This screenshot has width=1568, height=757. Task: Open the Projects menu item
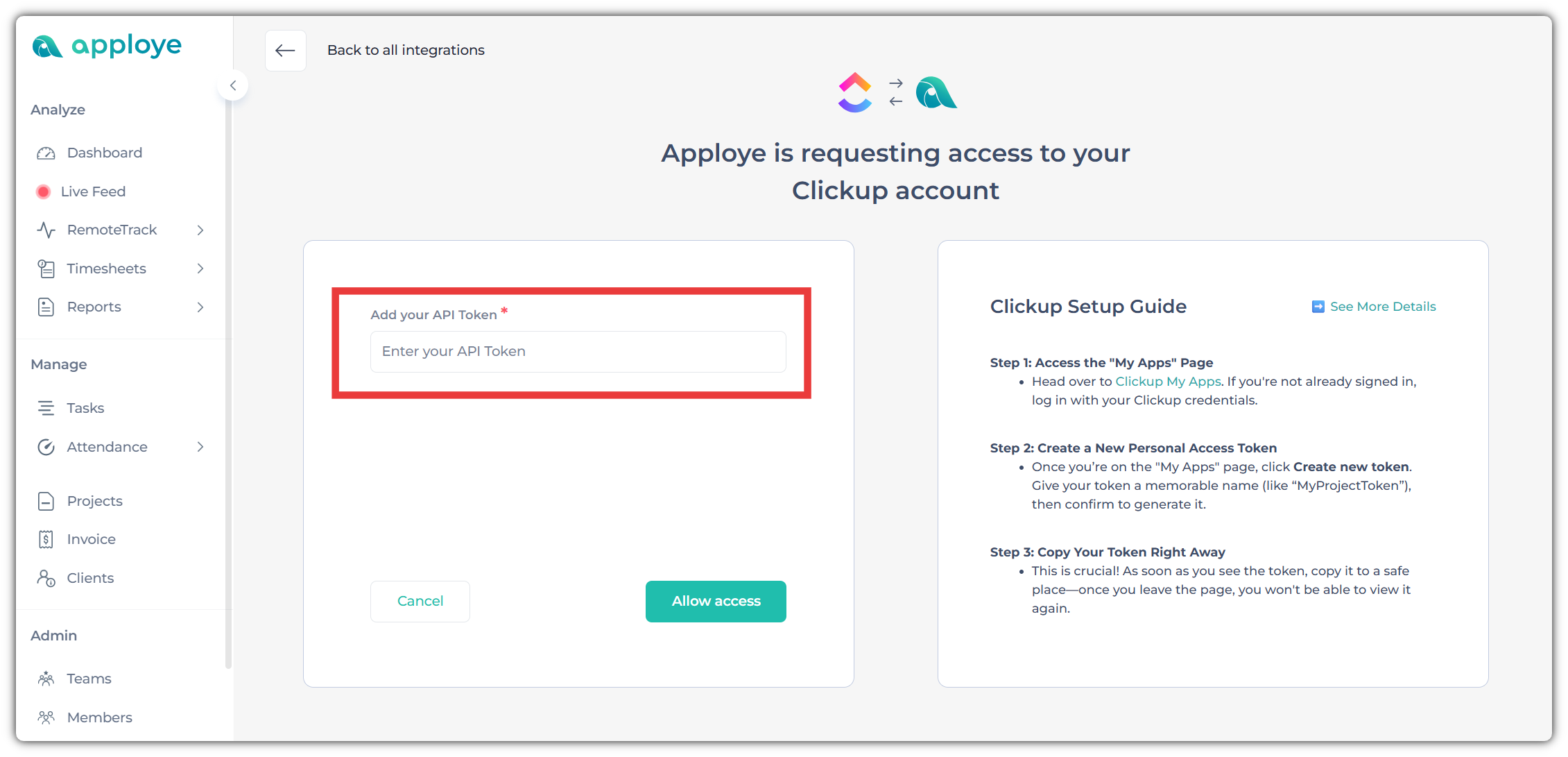(94, 501)
